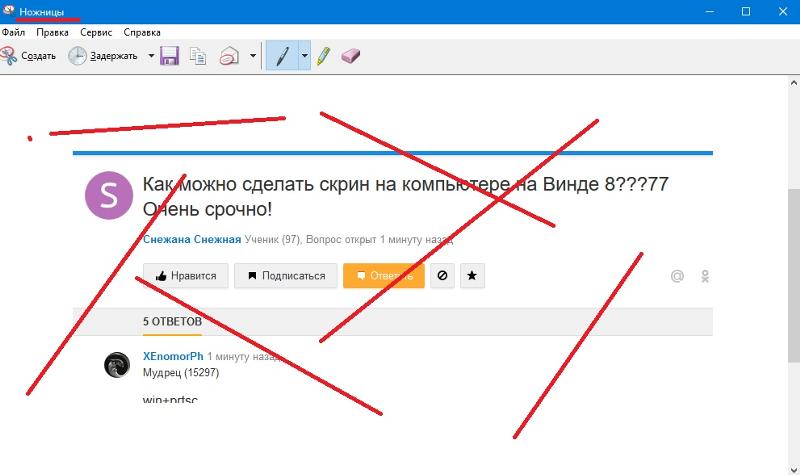Send the snip via the email envelope icon
The image size is (800, 475).
[x=230, y=56]
